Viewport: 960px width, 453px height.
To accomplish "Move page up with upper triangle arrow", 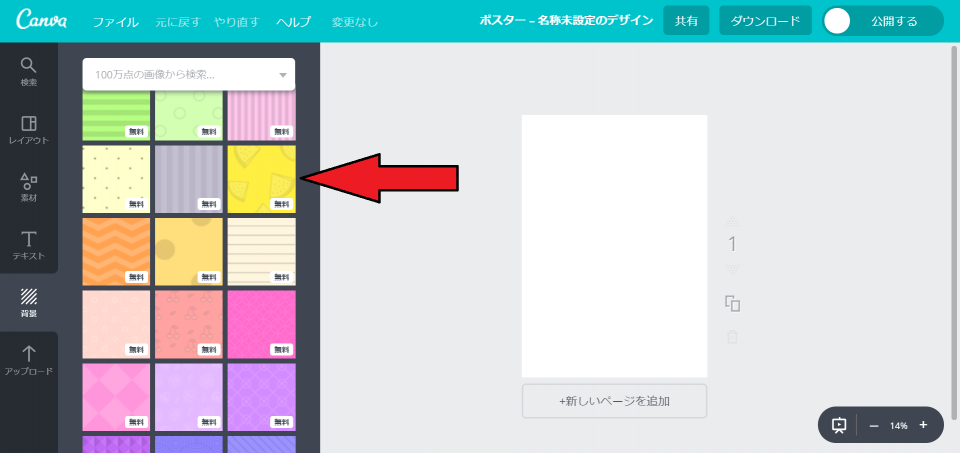I will 732,221.
